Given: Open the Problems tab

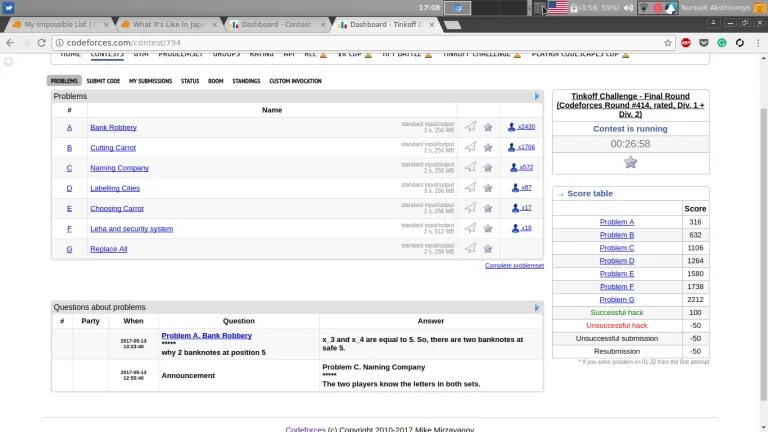Looking at the screenshot, I should coord(64,81).
